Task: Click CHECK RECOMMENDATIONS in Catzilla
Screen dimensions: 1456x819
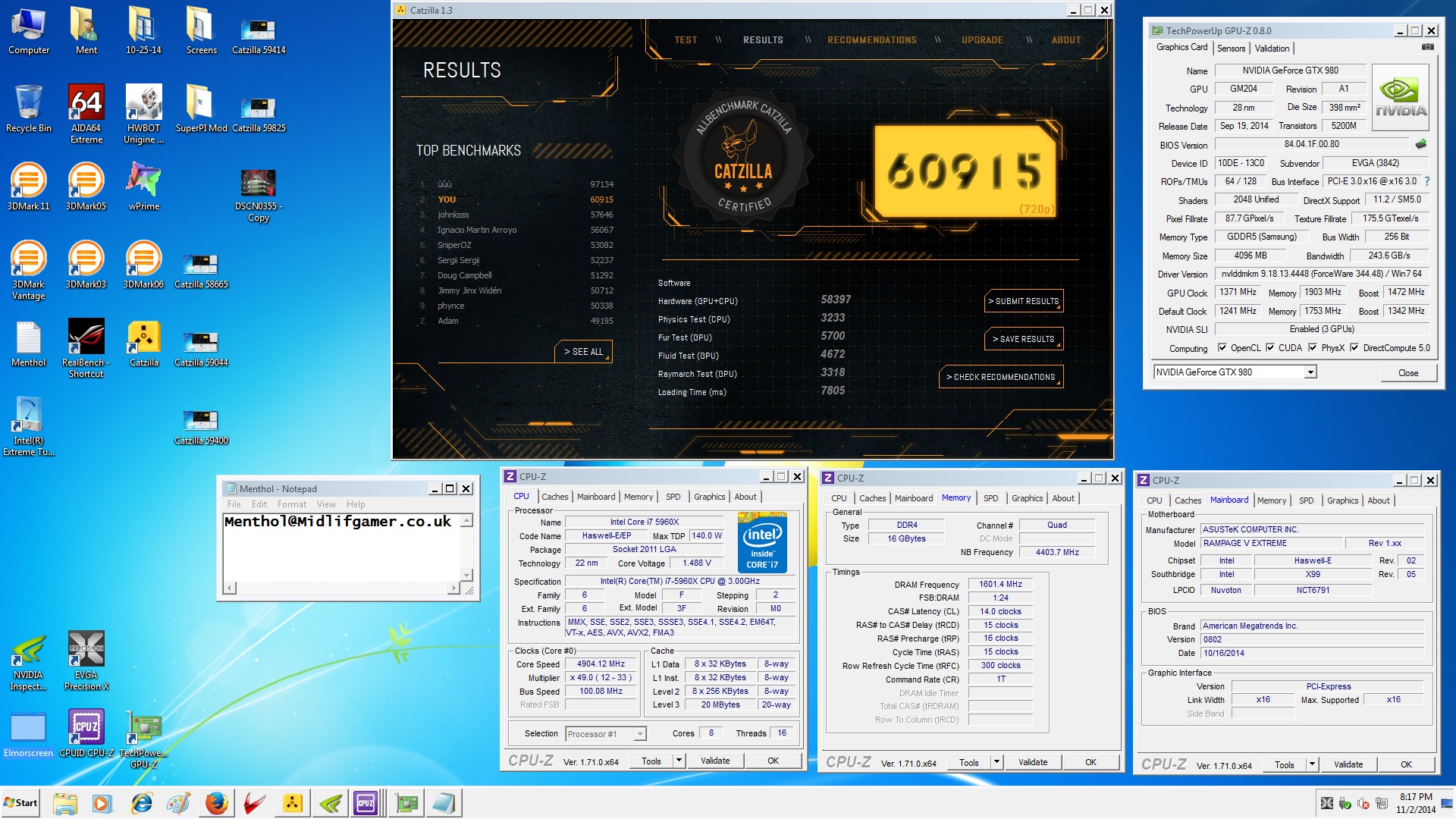Action: click(1001, 377)
